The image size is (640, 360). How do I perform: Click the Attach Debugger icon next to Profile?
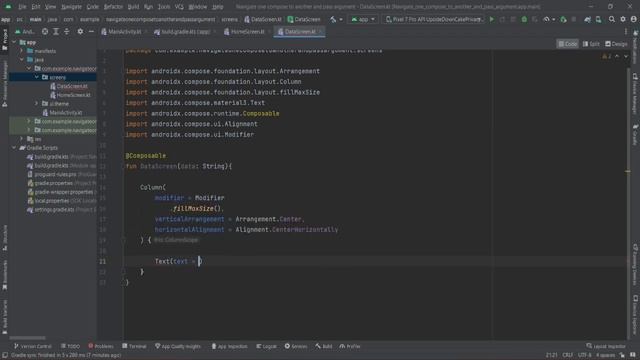click(563, 19)
